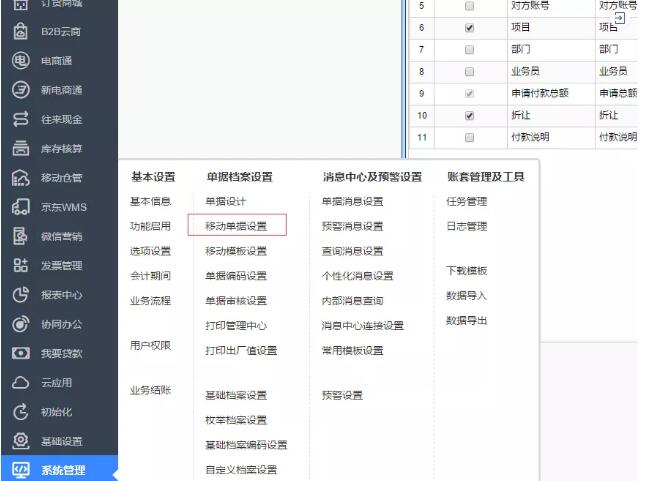Enable the 部门 row checkbox
Viewport: 647px width, 481px height.
(x=469, y=50)
